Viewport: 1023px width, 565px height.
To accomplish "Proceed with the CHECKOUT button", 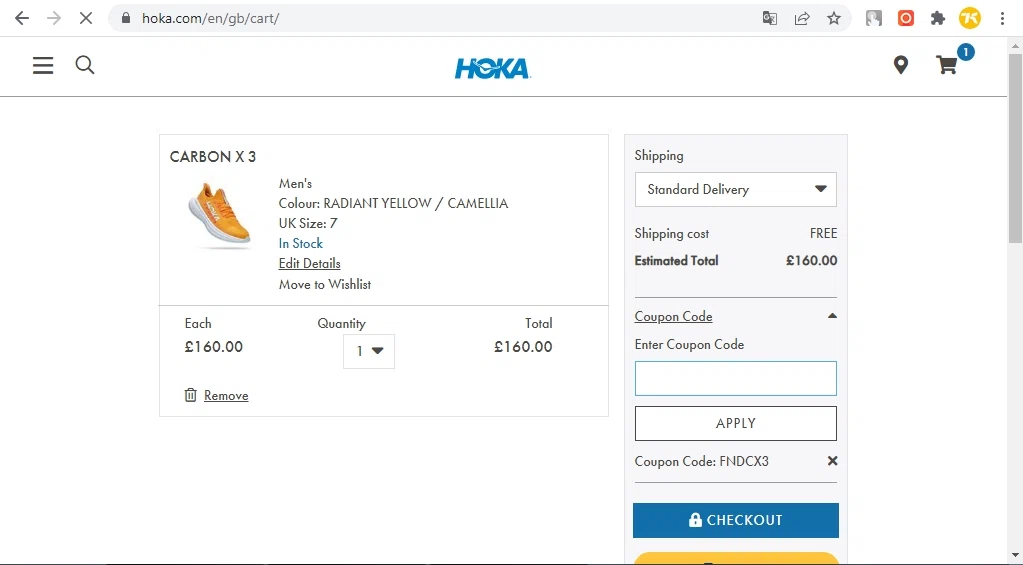I will pyautogui.click(x=735, y=520).
